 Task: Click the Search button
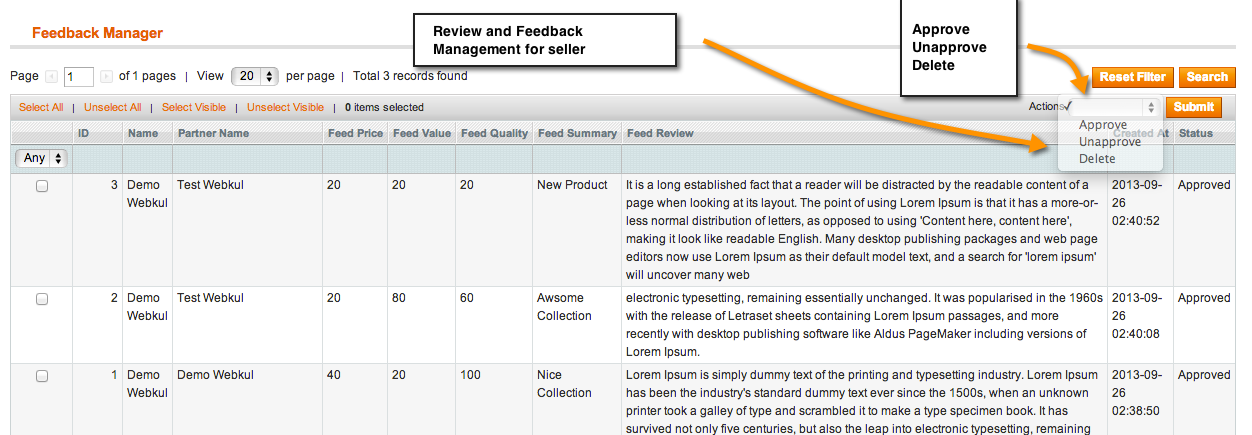coord(1207,77)
